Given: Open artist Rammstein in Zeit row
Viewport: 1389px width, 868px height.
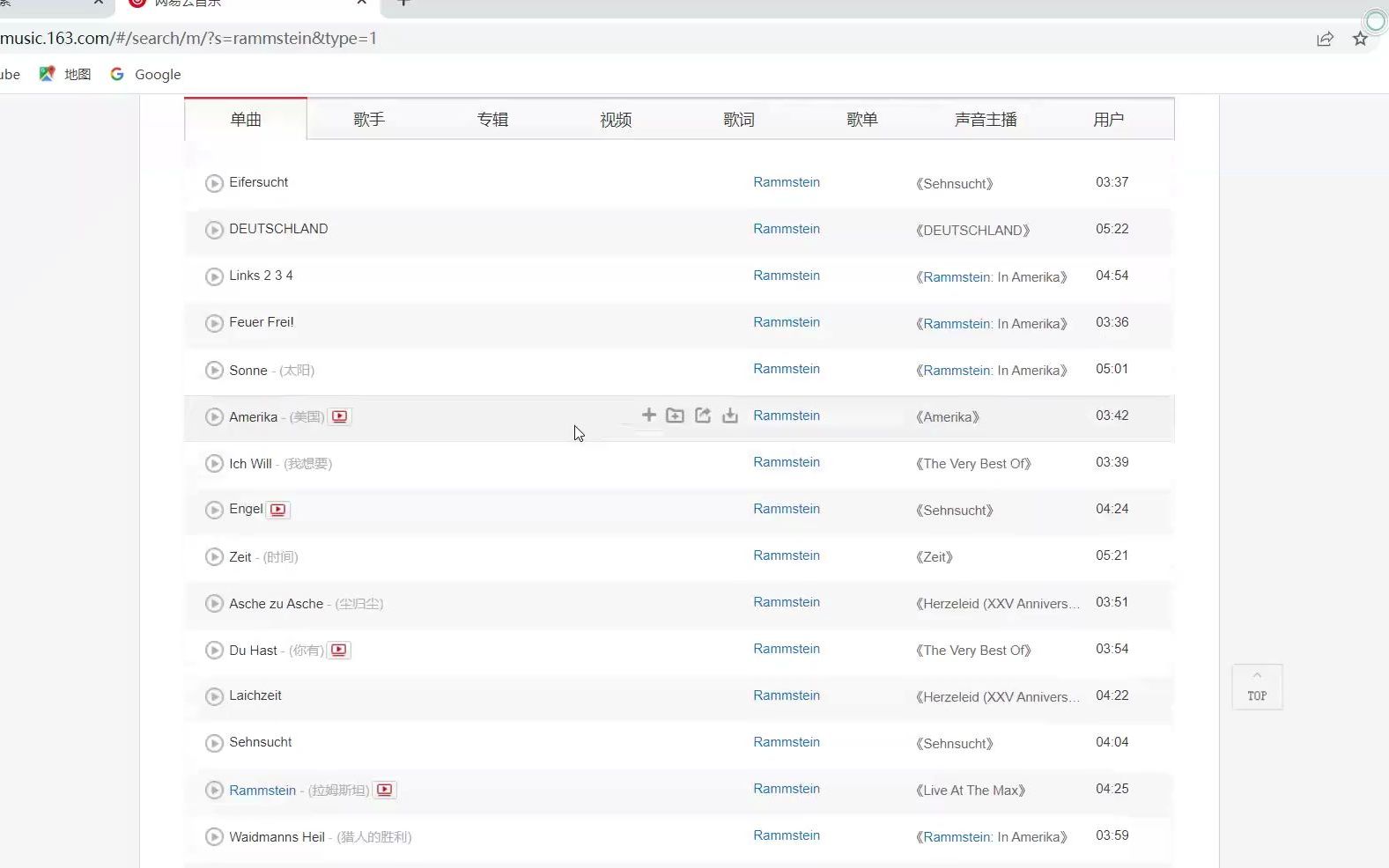Looking at the screenshot, I should point(787,555).
